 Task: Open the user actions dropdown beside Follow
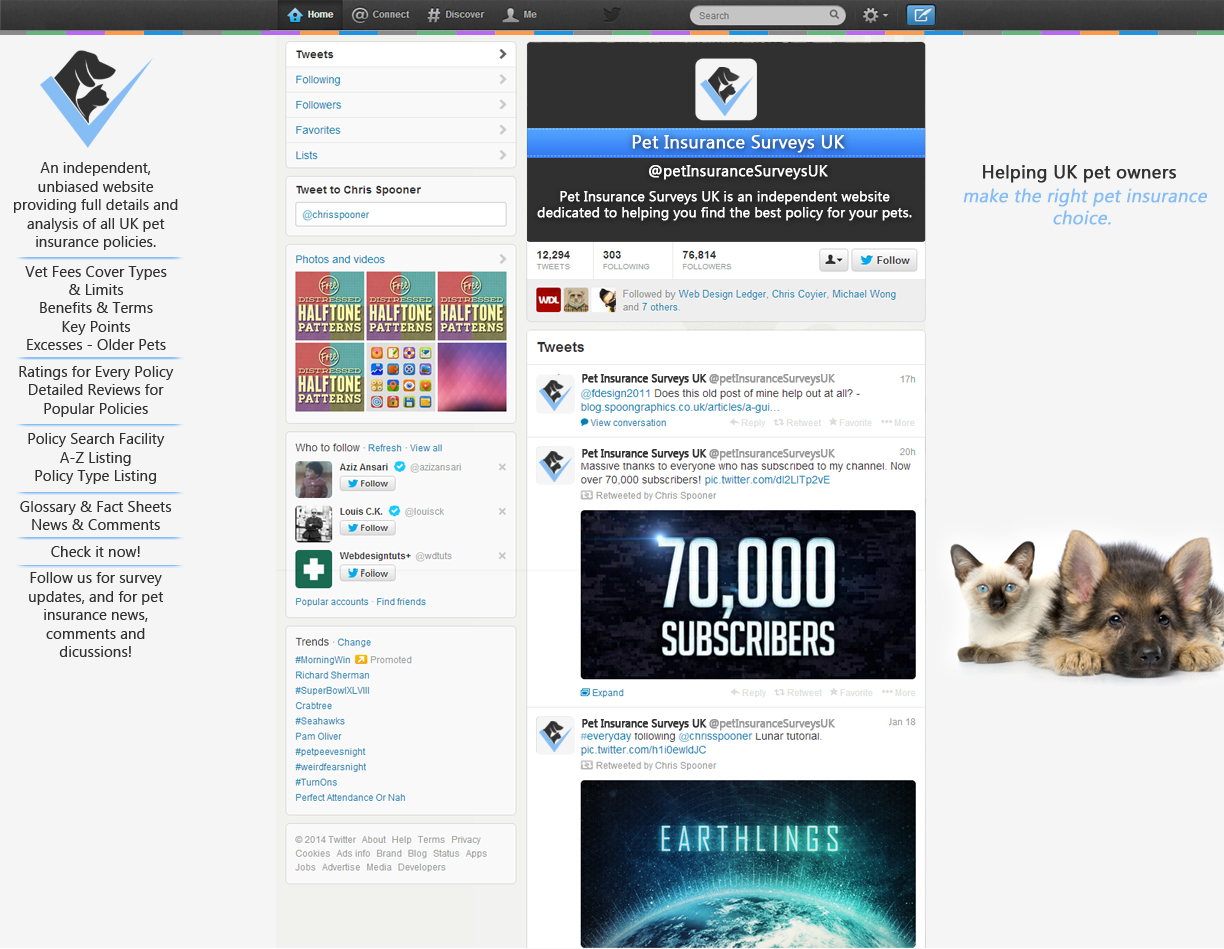tap(834, 260)
